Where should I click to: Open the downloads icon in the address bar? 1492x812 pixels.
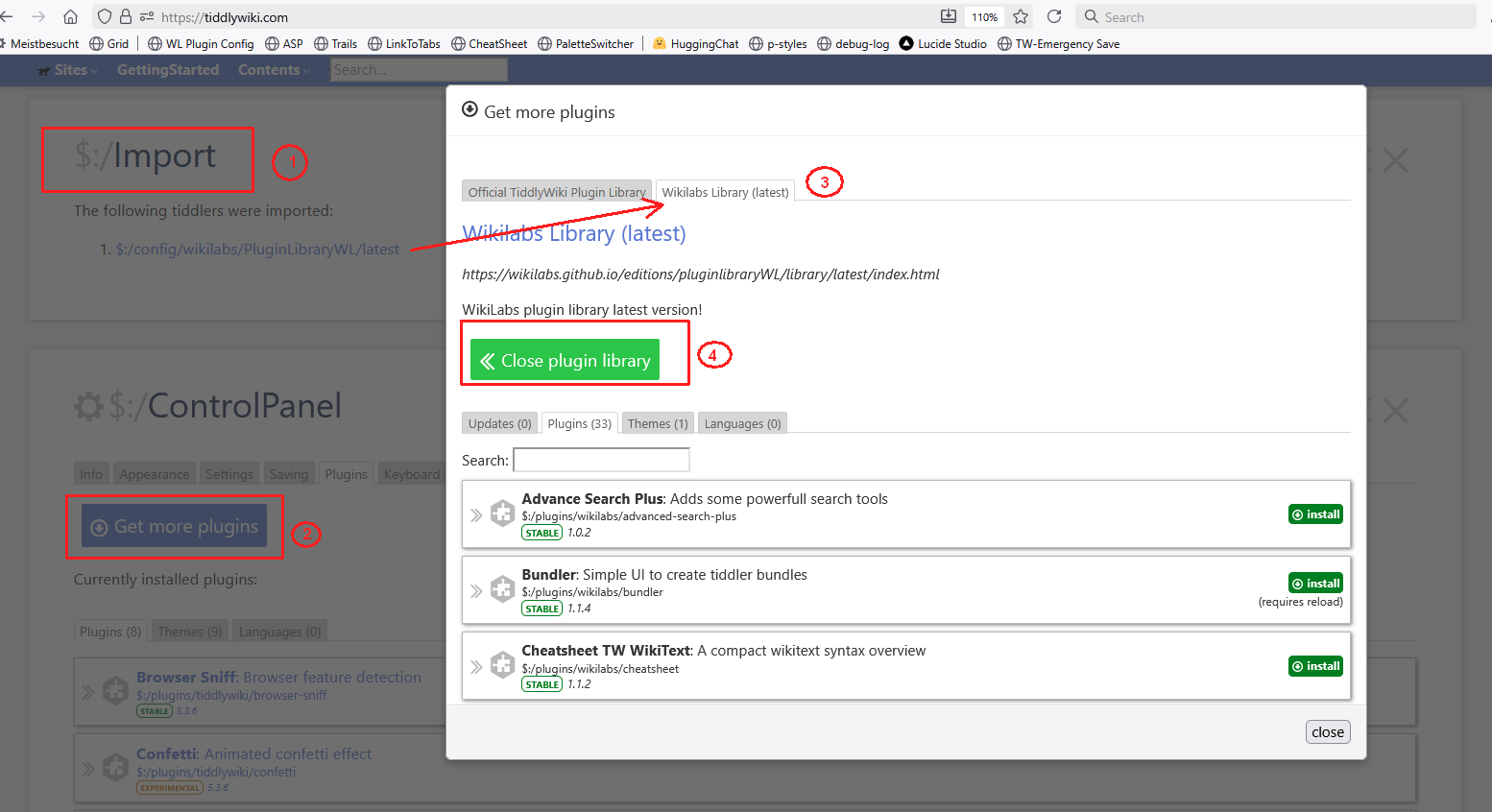point(949,16)
